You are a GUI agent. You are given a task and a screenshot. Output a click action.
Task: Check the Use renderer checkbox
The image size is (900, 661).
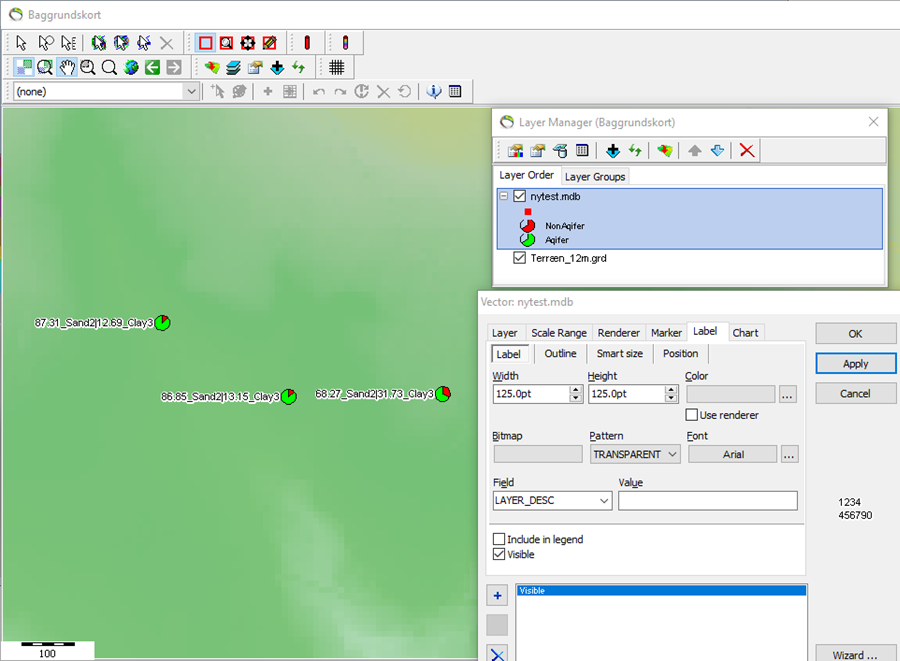pos(692,414)
